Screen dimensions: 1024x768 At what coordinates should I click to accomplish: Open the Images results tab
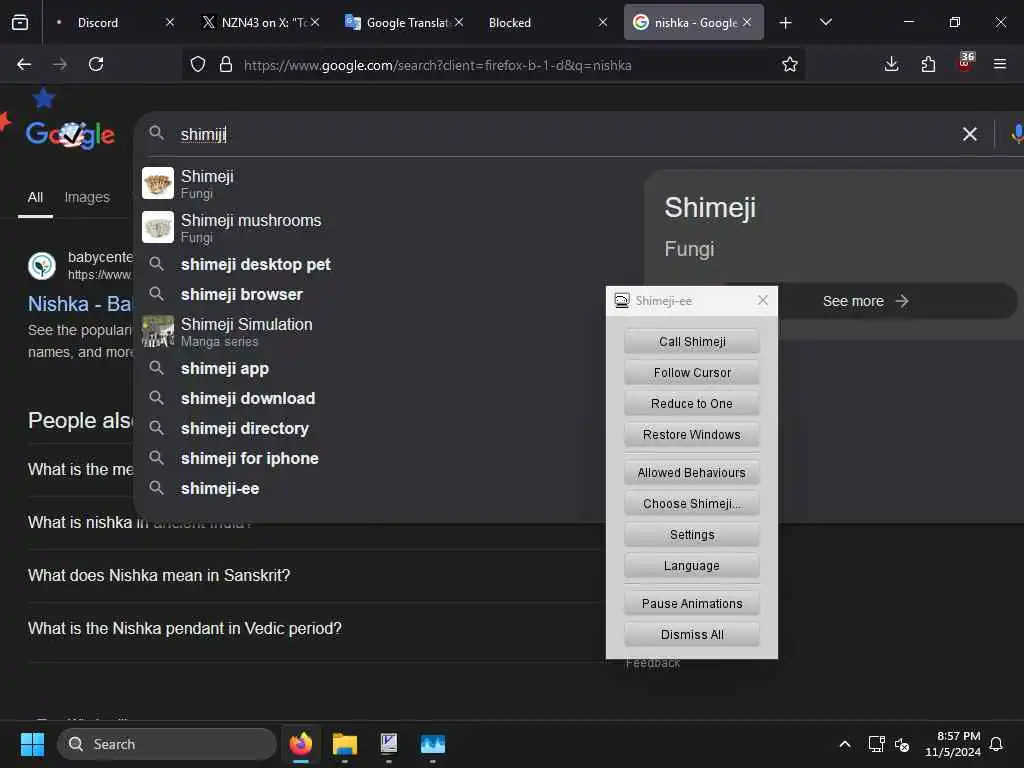coord(87,197)
